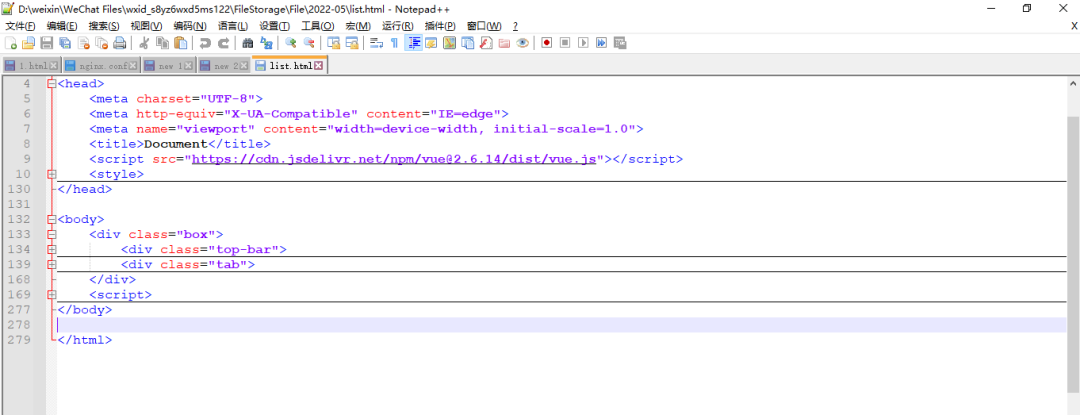Disable the highlighted indent guide button
This screenshot has height=415, width=1080.
pos(413,43)
